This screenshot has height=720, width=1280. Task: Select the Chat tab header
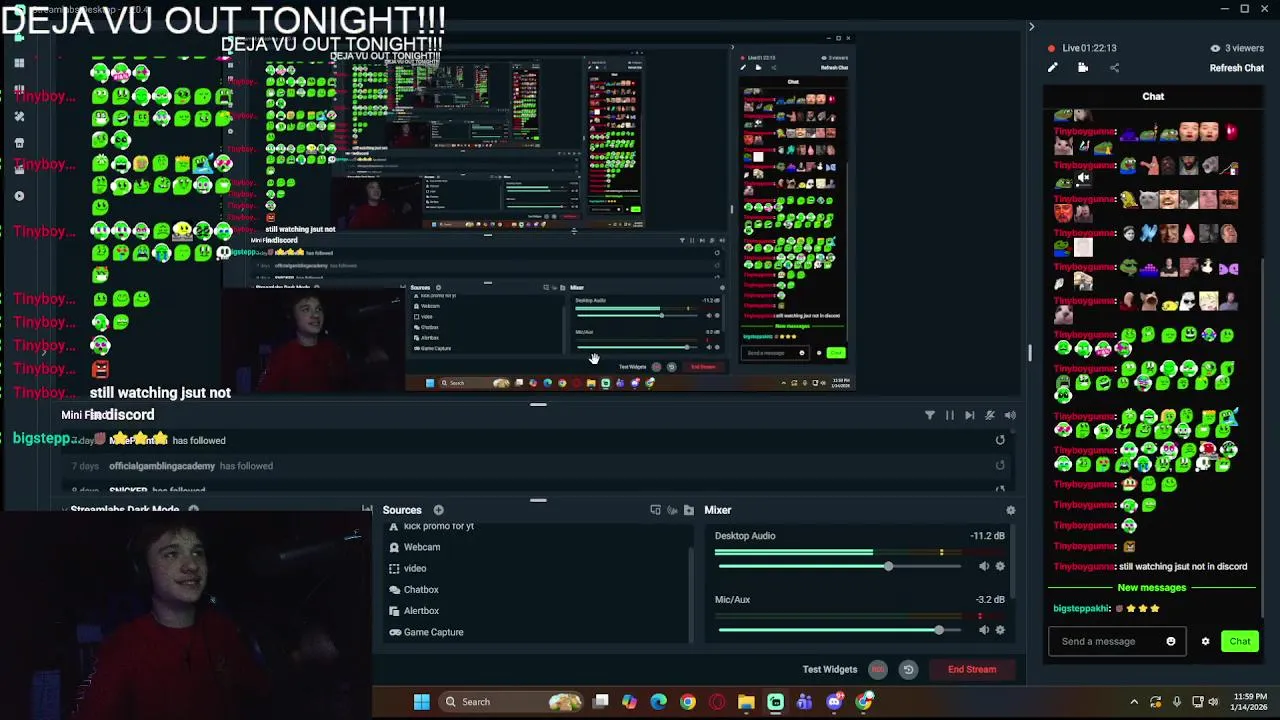(1153, 96)
